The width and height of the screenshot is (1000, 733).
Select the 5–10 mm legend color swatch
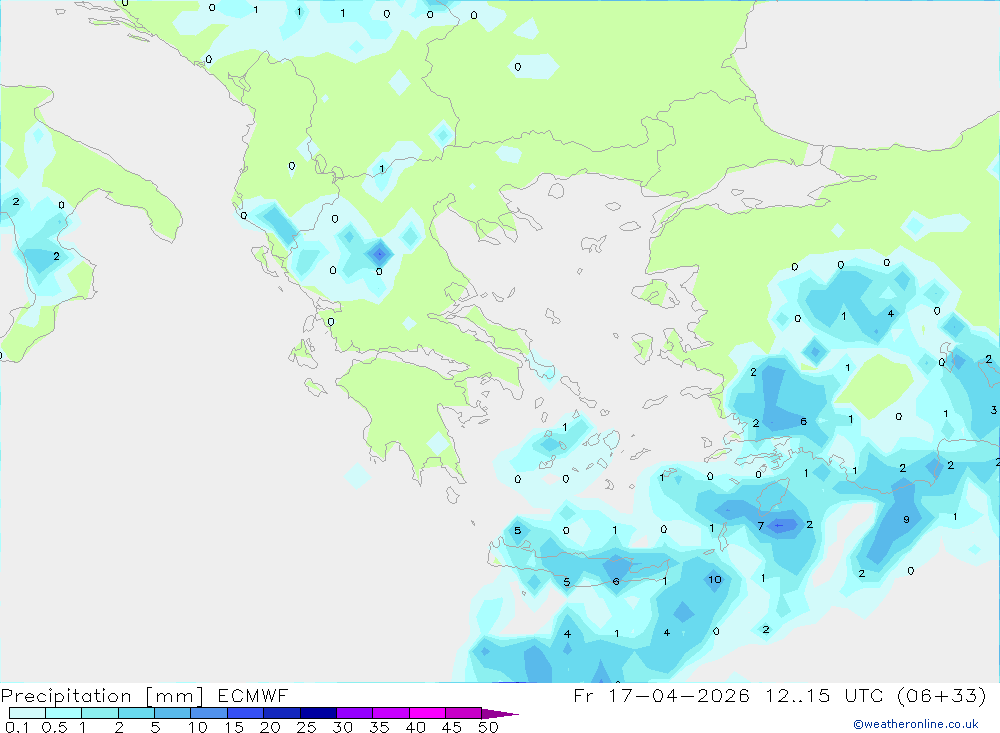tap(173, 713)
